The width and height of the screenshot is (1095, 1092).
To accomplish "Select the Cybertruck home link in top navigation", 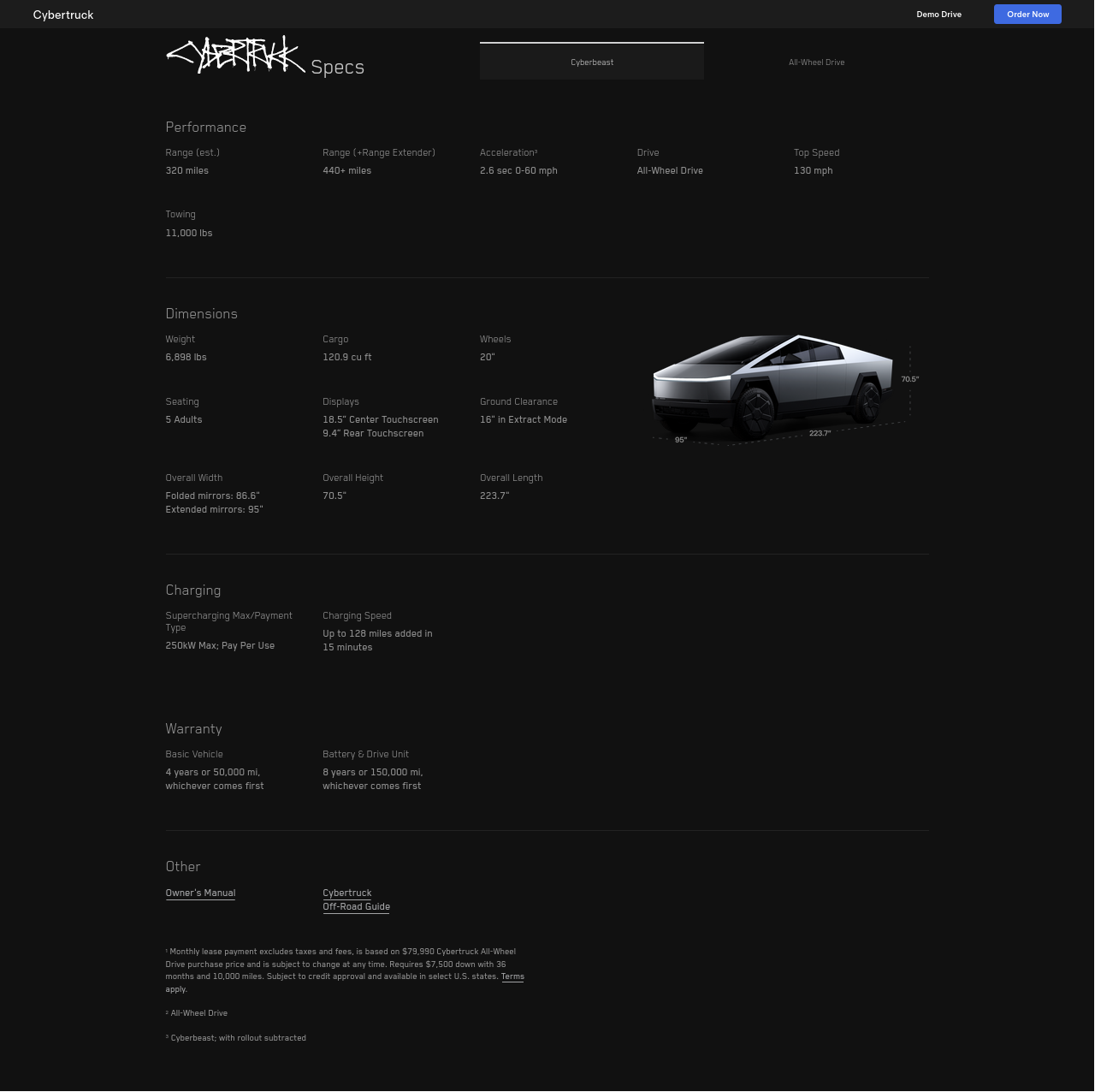I will click(62, 14).
